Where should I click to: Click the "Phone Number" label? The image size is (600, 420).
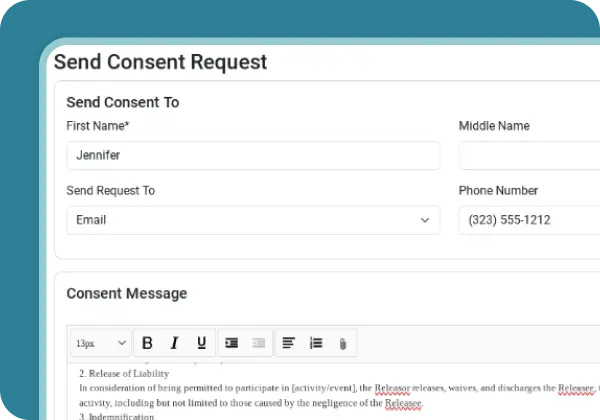coord(498,190)
